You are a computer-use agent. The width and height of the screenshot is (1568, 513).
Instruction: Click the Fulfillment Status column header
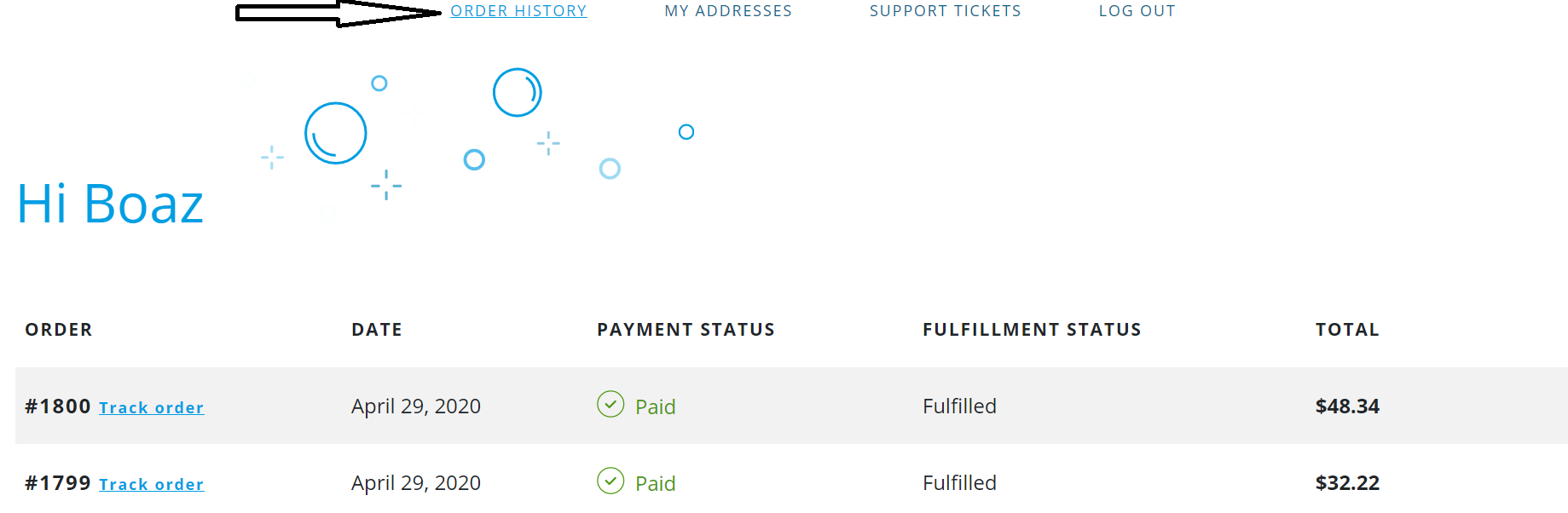1032,330
